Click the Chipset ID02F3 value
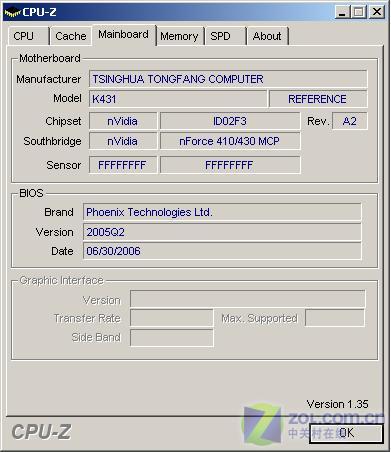 click(230, 121)
